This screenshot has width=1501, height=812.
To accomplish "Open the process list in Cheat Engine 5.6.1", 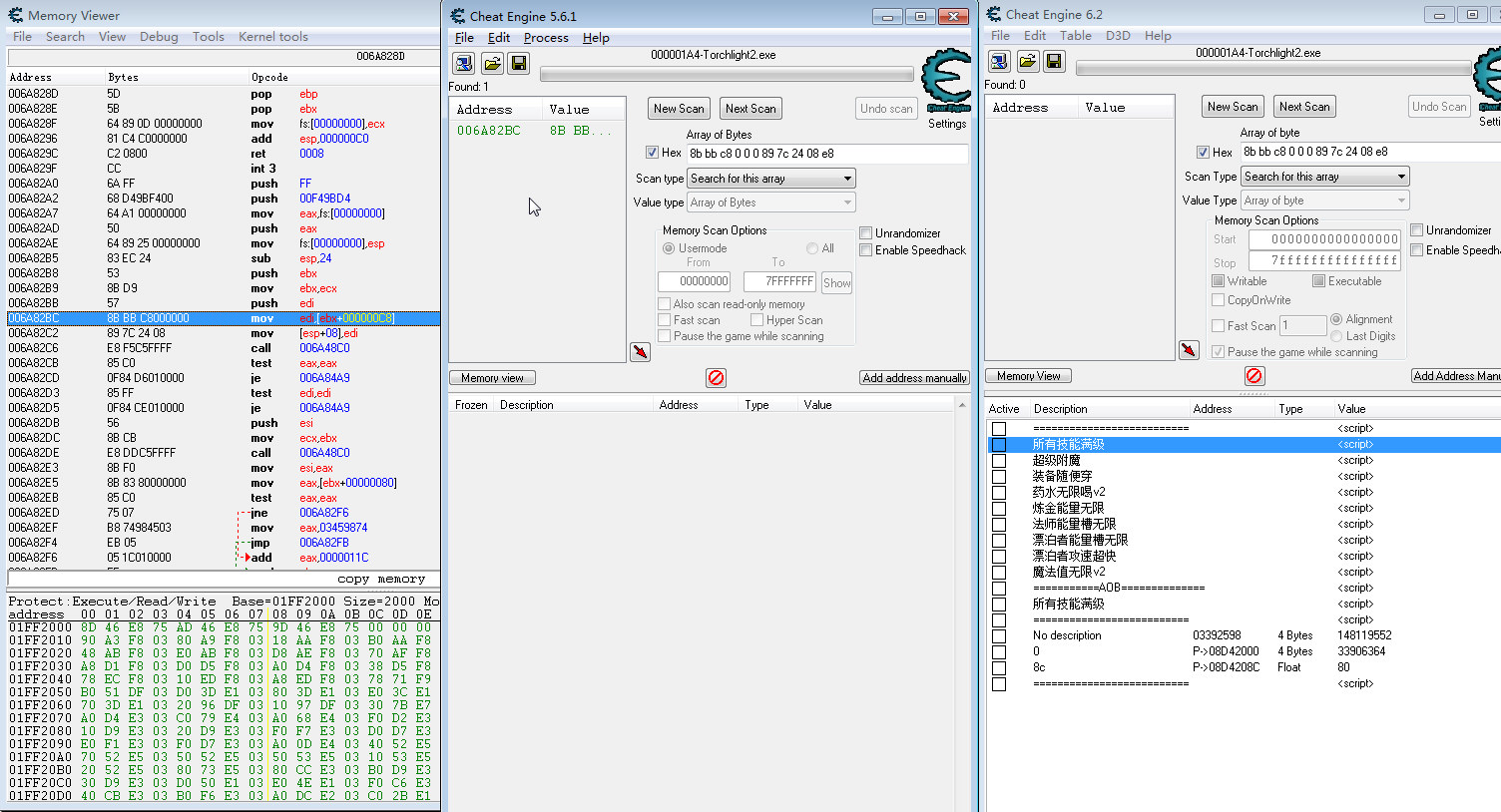I will pyautogui.click(x=463, y=62).
